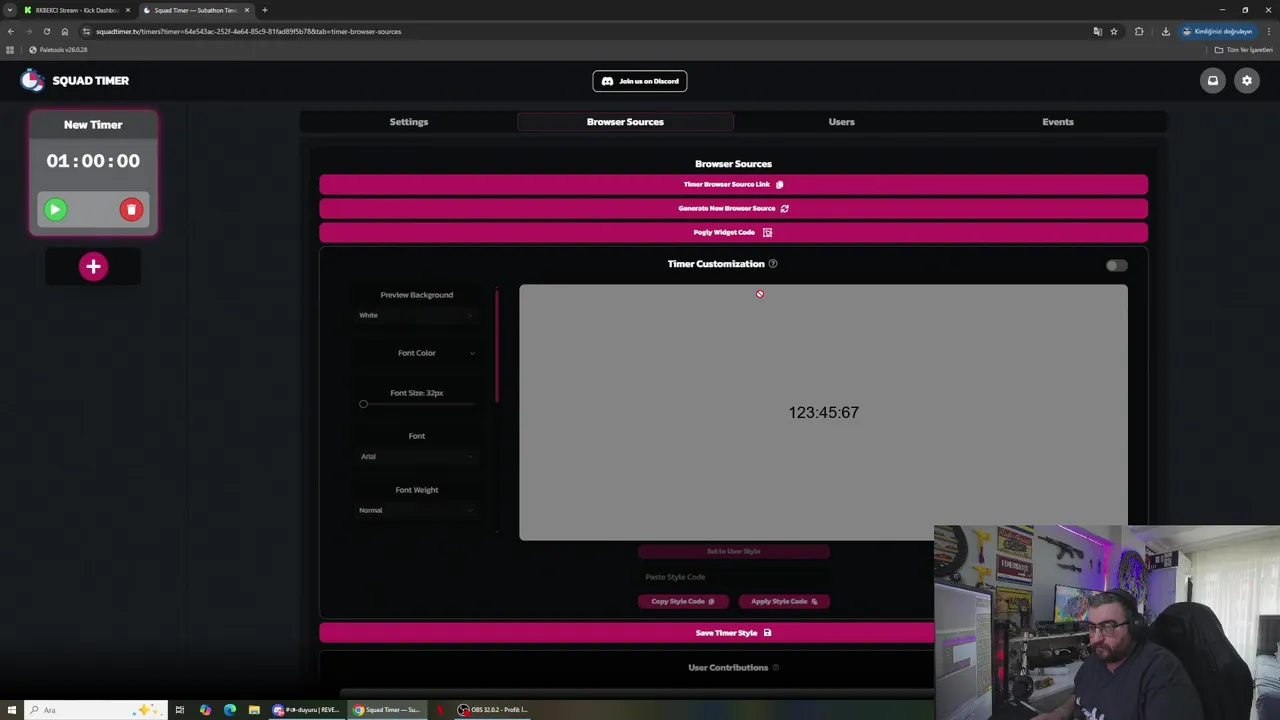Click the 123:45:67 preview timer text

[x=823, y=412]
